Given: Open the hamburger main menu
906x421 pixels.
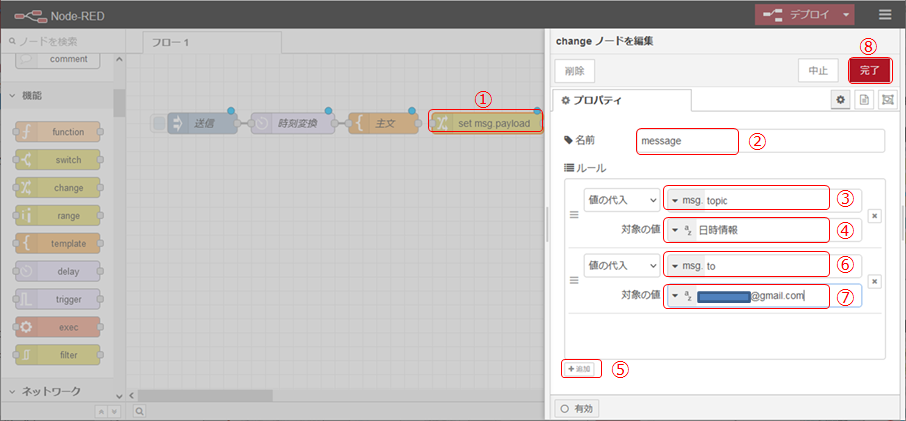Looking at the screenshot, I should coord(885,15).
